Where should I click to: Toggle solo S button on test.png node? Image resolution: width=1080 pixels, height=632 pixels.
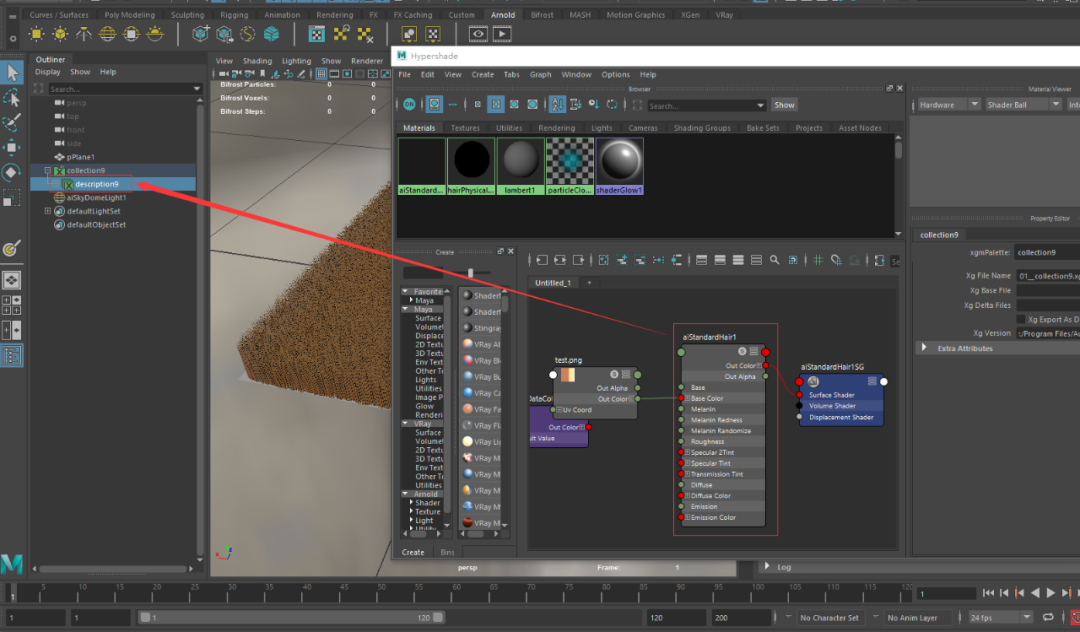pos(614,375)
